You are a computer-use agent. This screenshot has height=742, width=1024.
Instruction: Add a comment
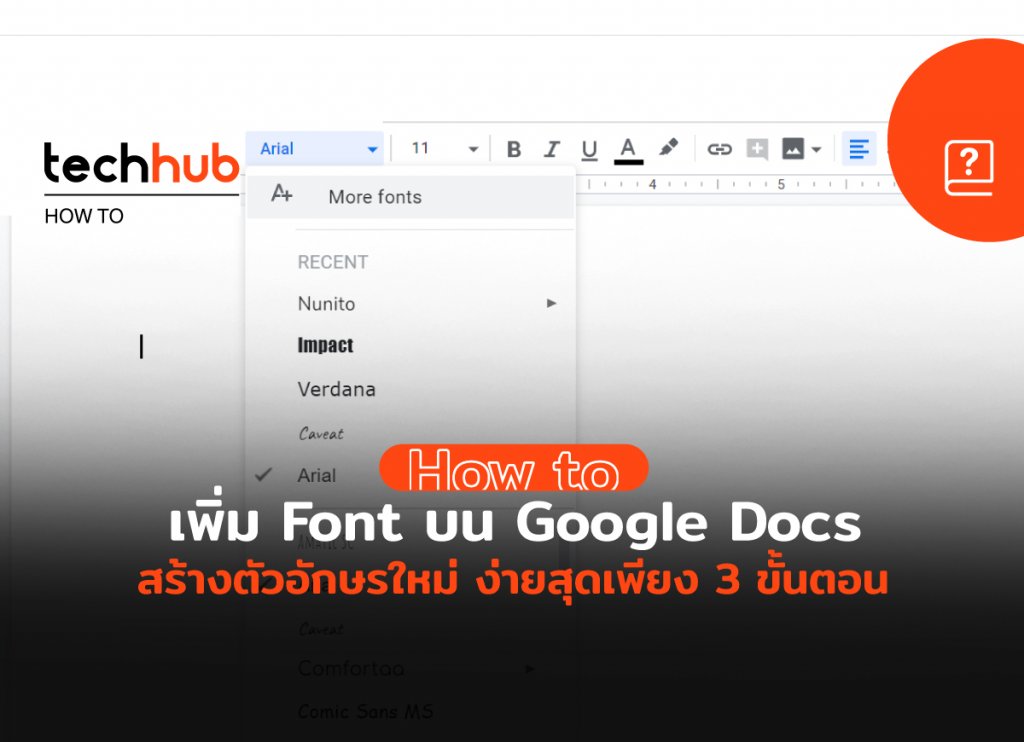point(757,148)
